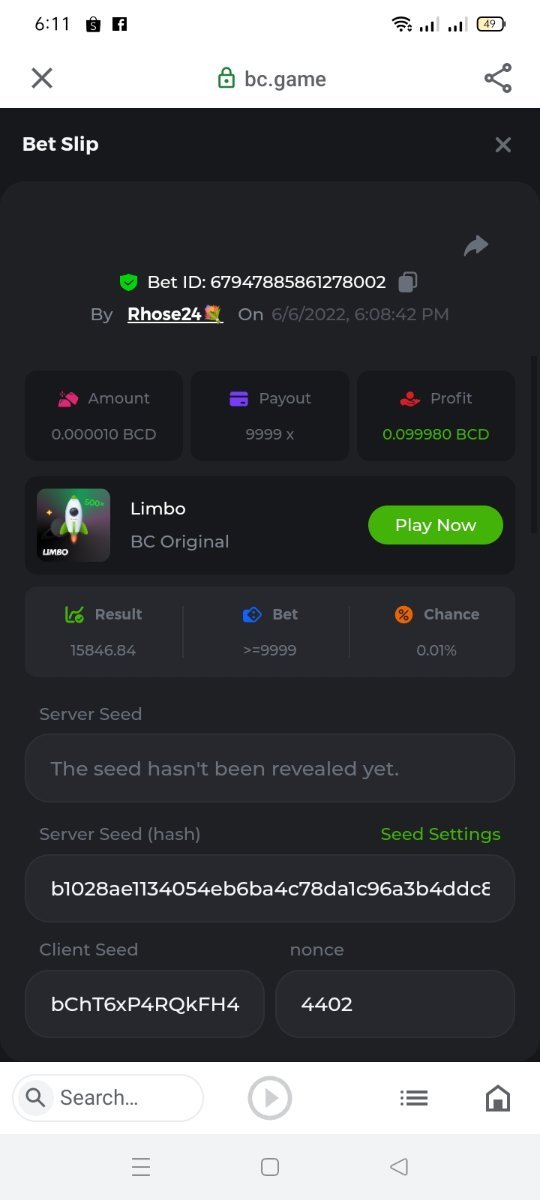Tap the Android back navigation triangle
Viewport: 540px width, 1200px height.
click(x=399, y=1166)
